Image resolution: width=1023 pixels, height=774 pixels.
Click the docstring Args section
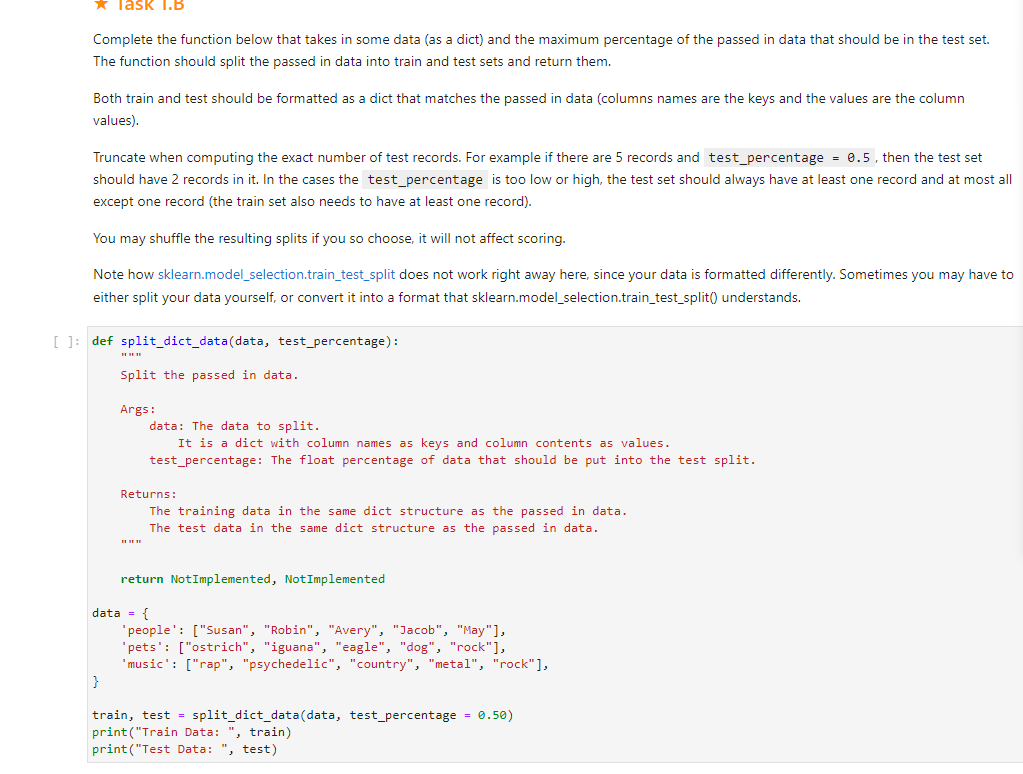pos(136,408)
